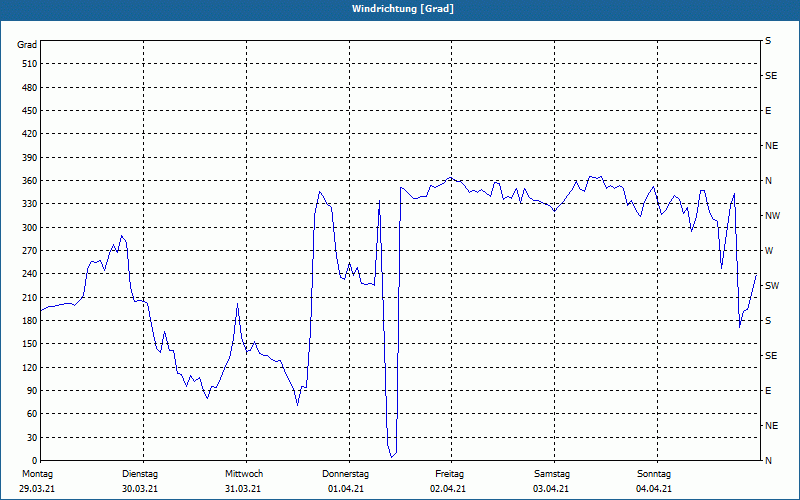Click the 'NW' compass label

tap(772, 216)
